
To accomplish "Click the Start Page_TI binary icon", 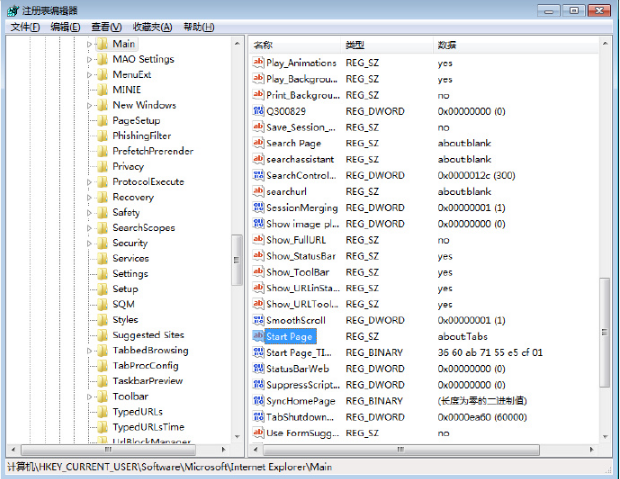I will (x=258, y=352).
